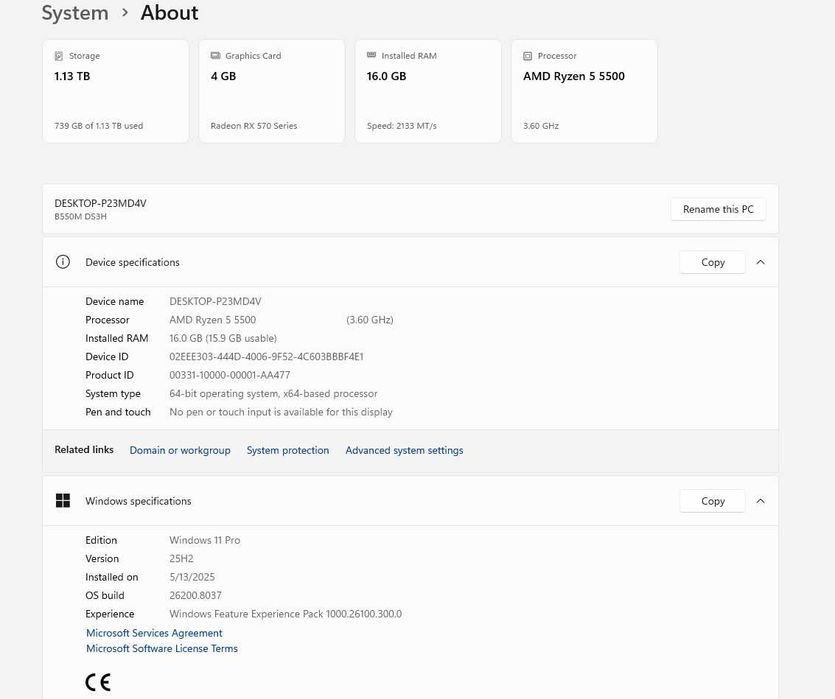Select the AMD Ryzen 5 5500 card

click(x=584, y=92)
